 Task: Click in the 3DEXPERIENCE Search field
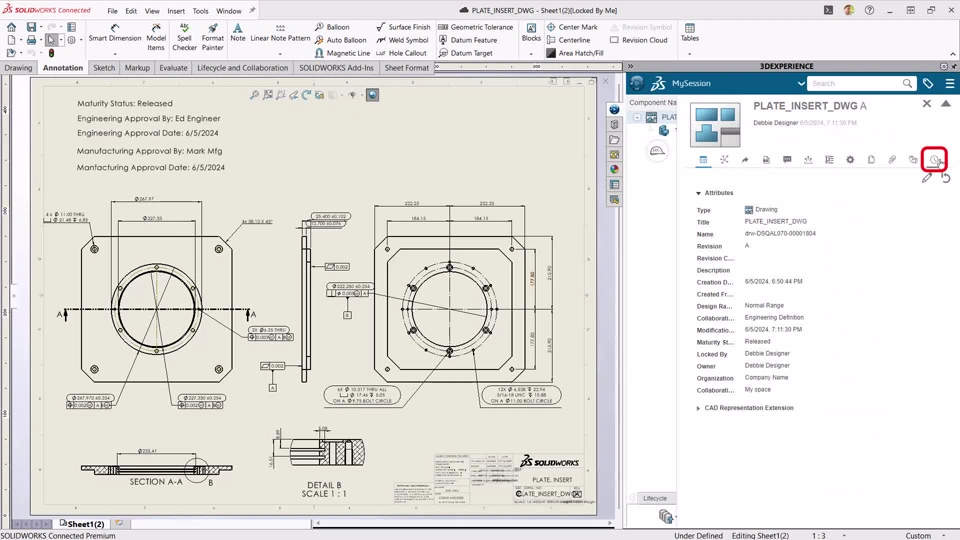[x=855, y=84]
